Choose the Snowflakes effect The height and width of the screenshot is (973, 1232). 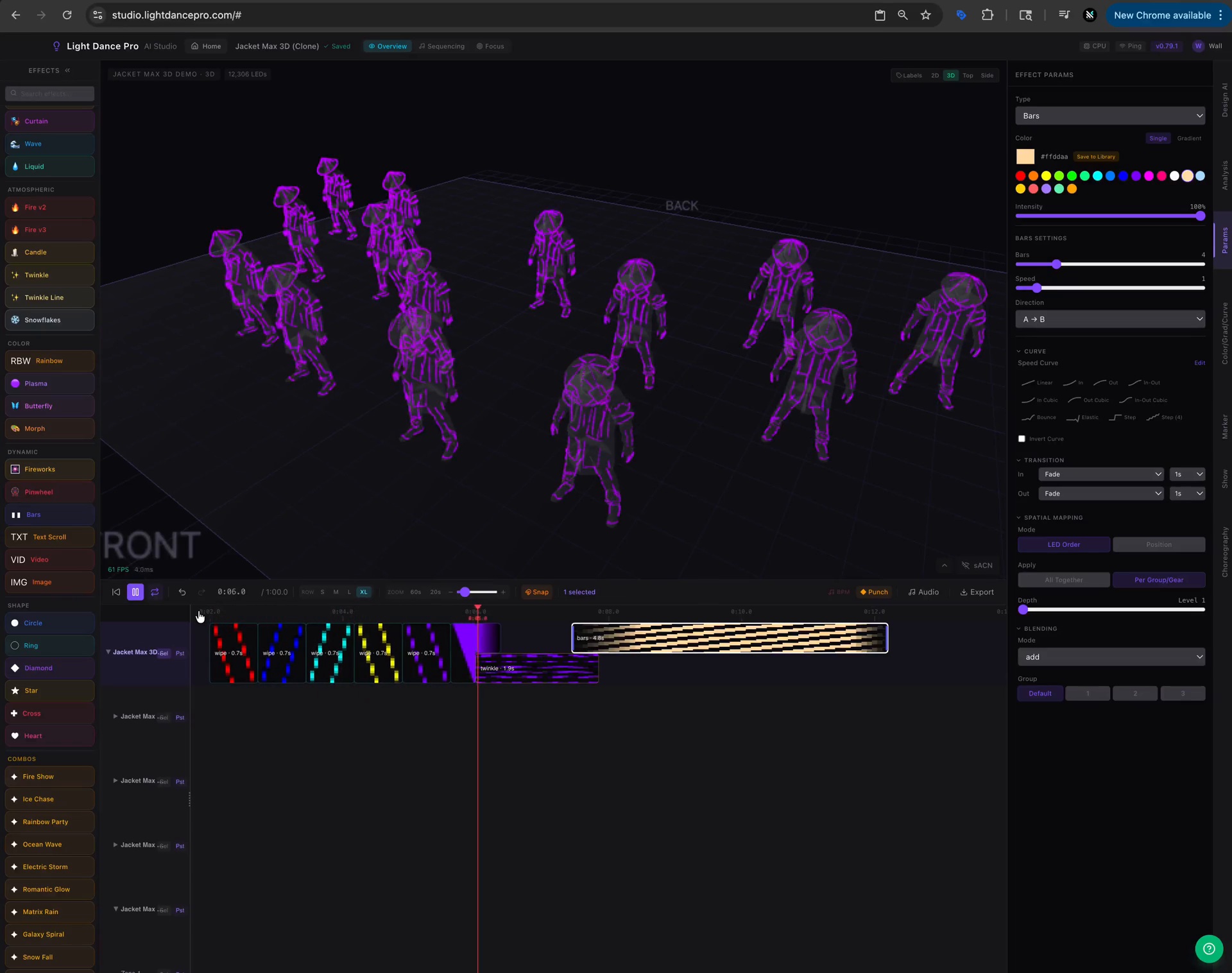tap(50, 320)
